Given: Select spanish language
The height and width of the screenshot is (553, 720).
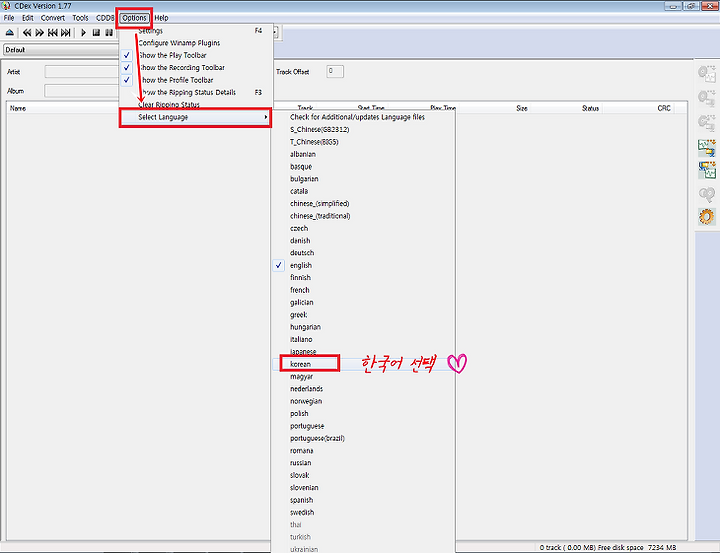Looking at the screenshot, I should pos(363,500).
